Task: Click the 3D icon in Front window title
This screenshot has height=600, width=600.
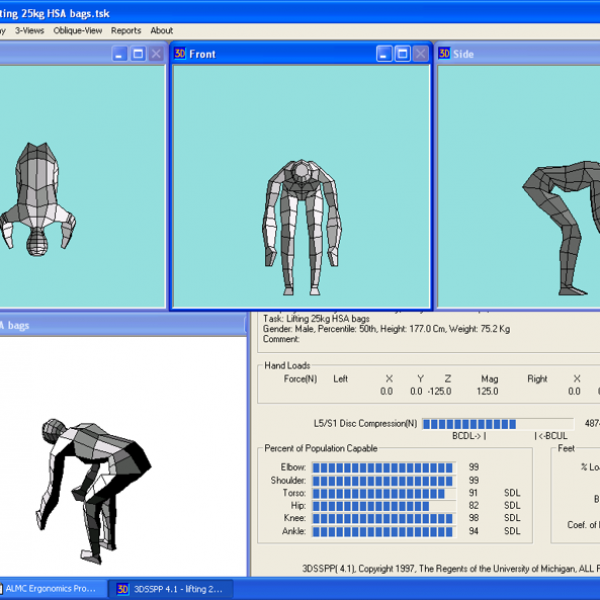Action: coord(180,54)
